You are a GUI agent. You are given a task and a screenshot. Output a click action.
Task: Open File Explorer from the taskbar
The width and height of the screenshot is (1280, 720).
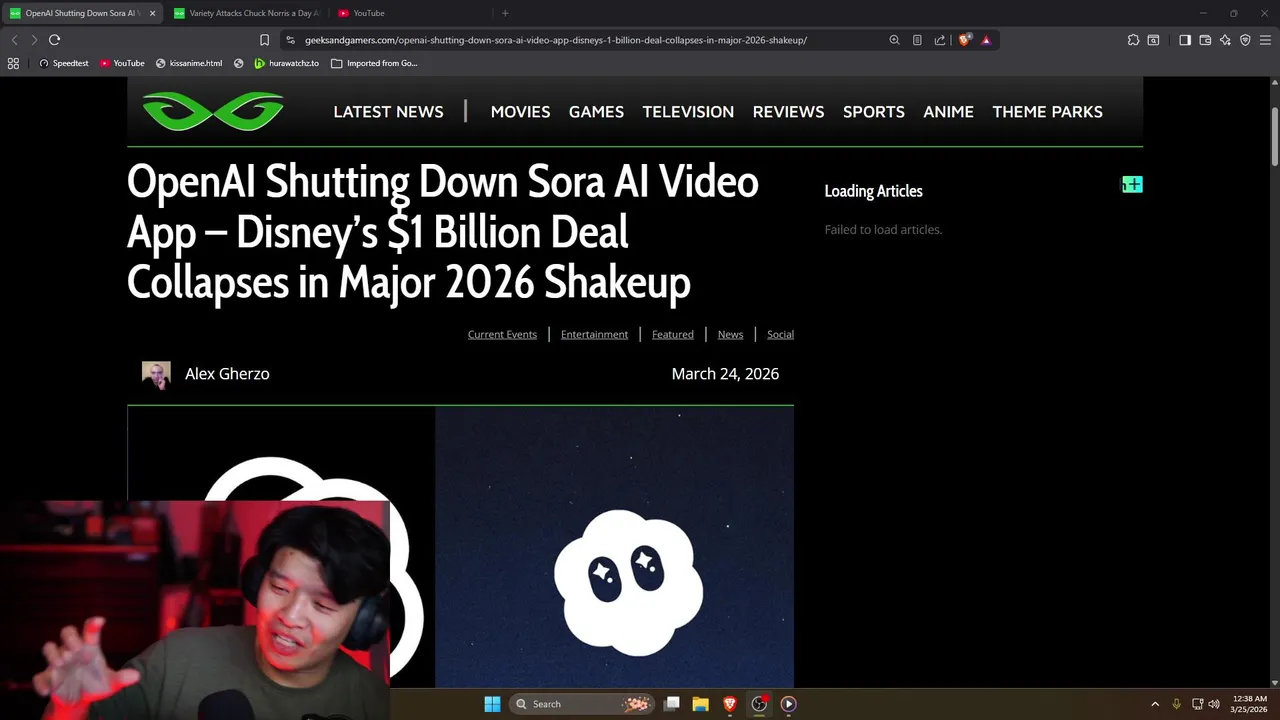pyautogui.click(x=700, y=704)
